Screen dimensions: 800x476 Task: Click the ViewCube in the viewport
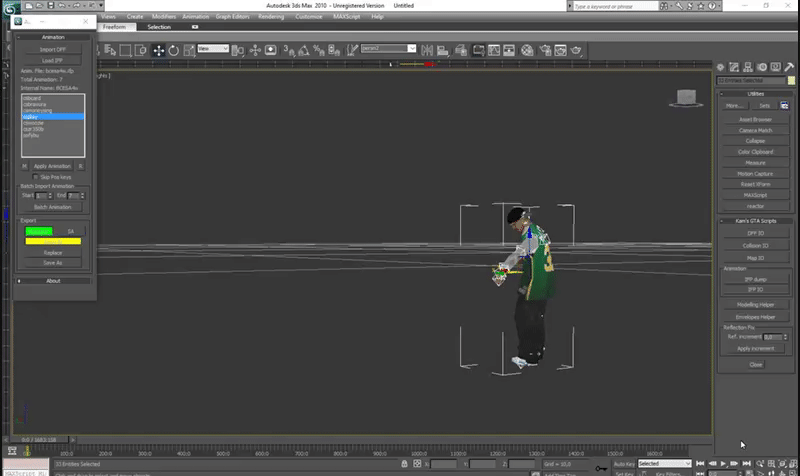point(686,97)
